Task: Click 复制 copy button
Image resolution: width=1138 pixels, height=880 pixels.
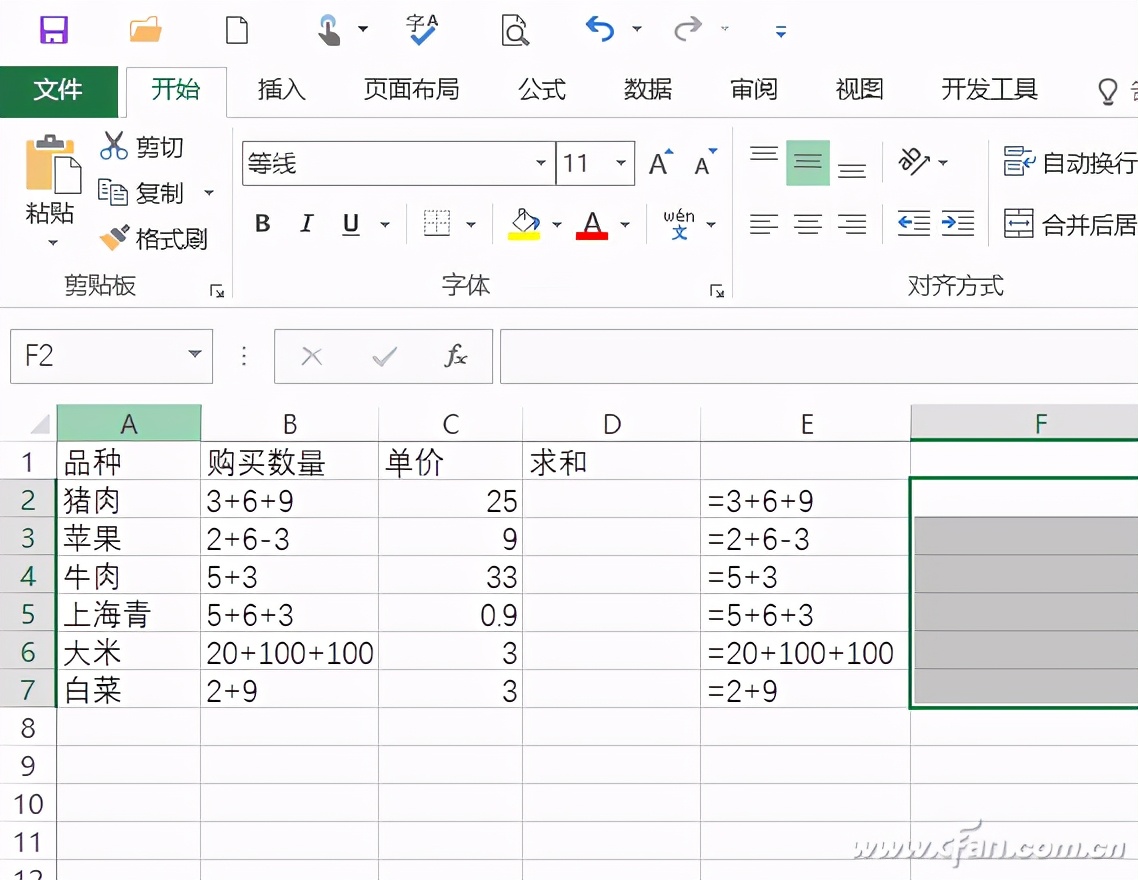Action: (x=142, y=193)
